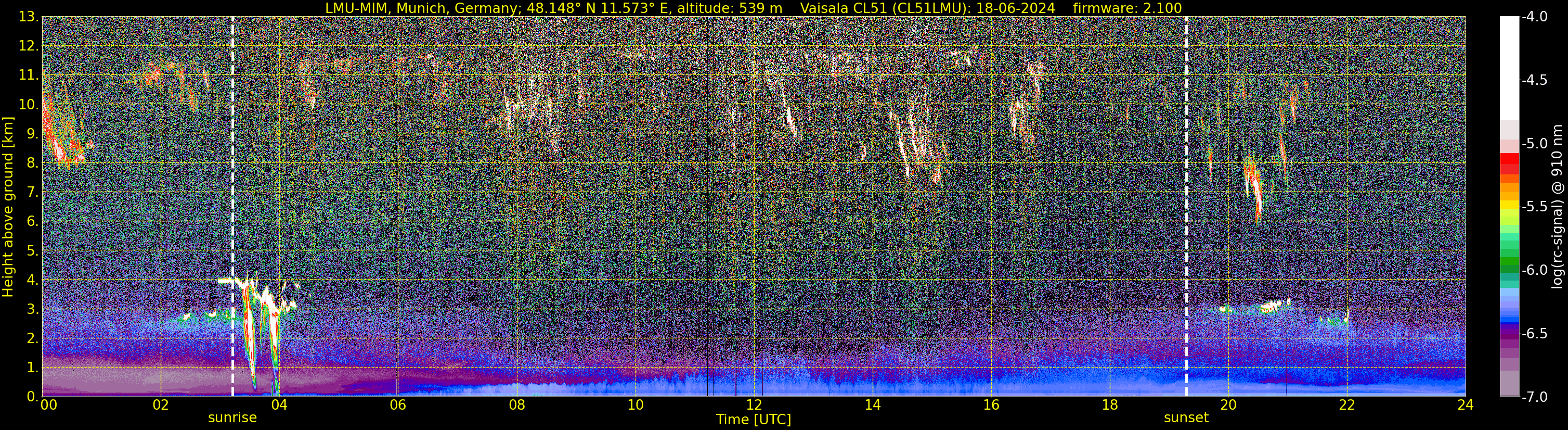Viewport: 1568px width, 430px height.
Task: Click the height axis tick '9.'
Action: pyautogui.click(x=32, y=134)
